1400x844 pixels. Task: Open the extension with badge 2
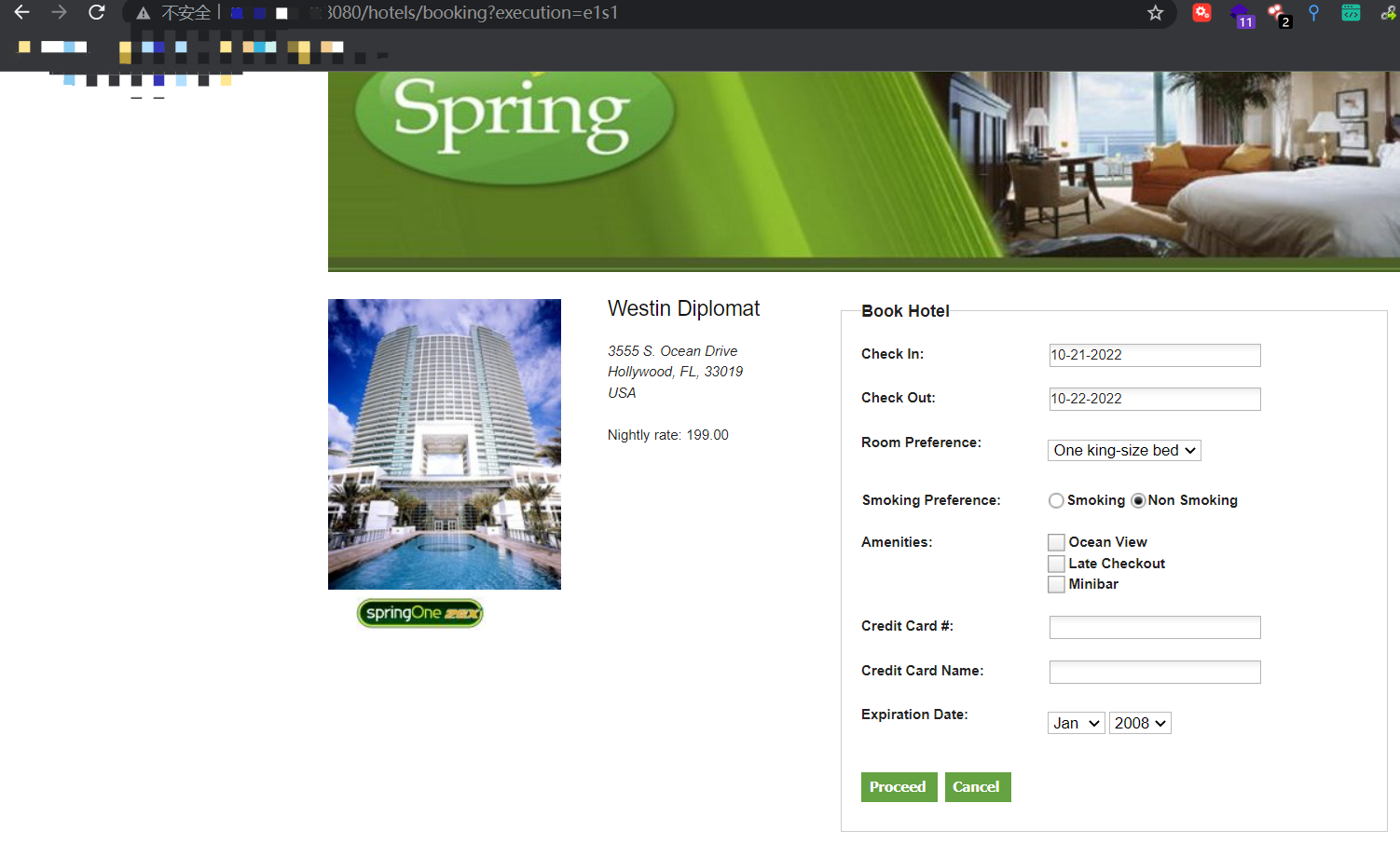click(1279, 14)
